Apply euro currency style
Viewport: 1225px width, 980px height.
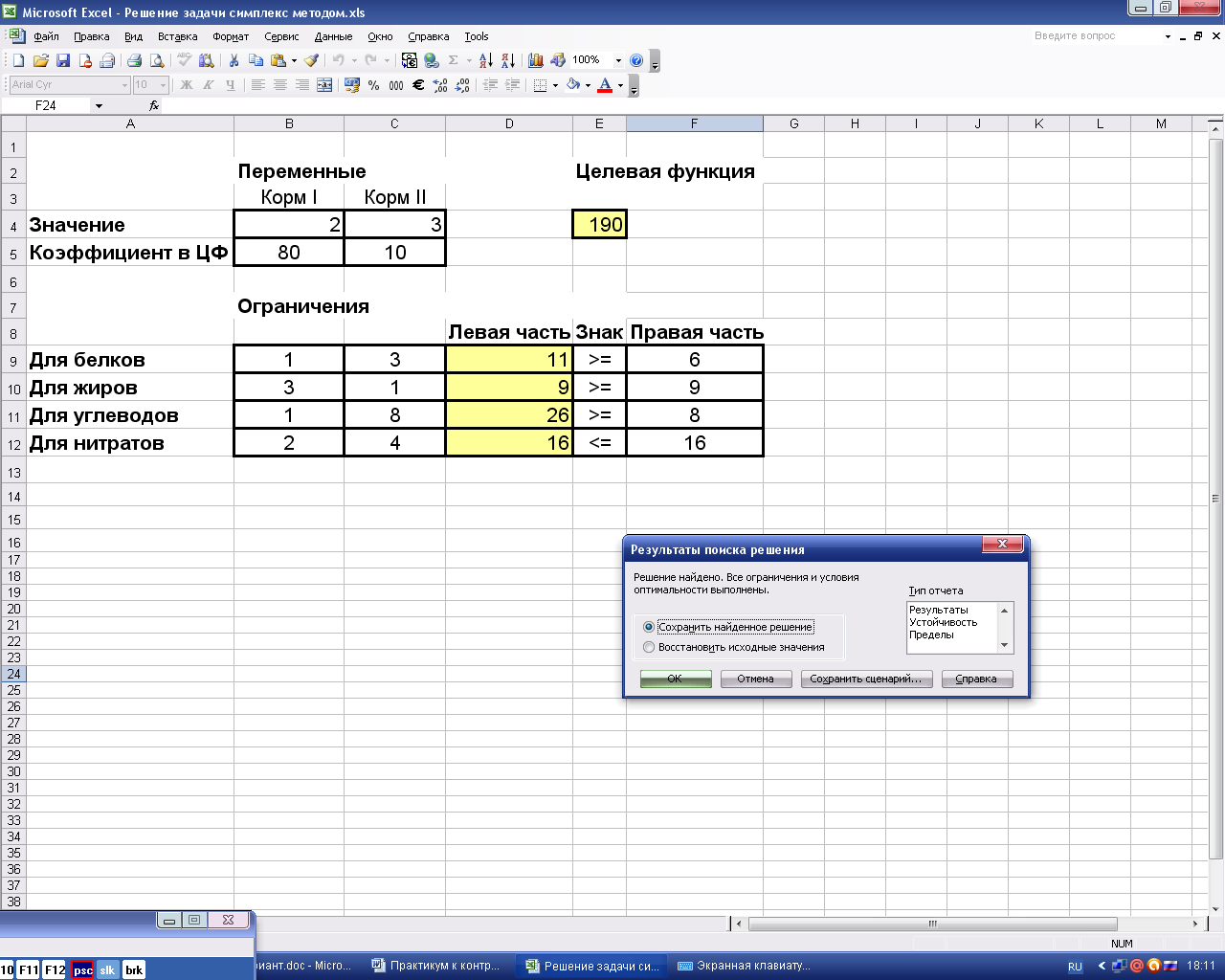click(x=418, y=85)
